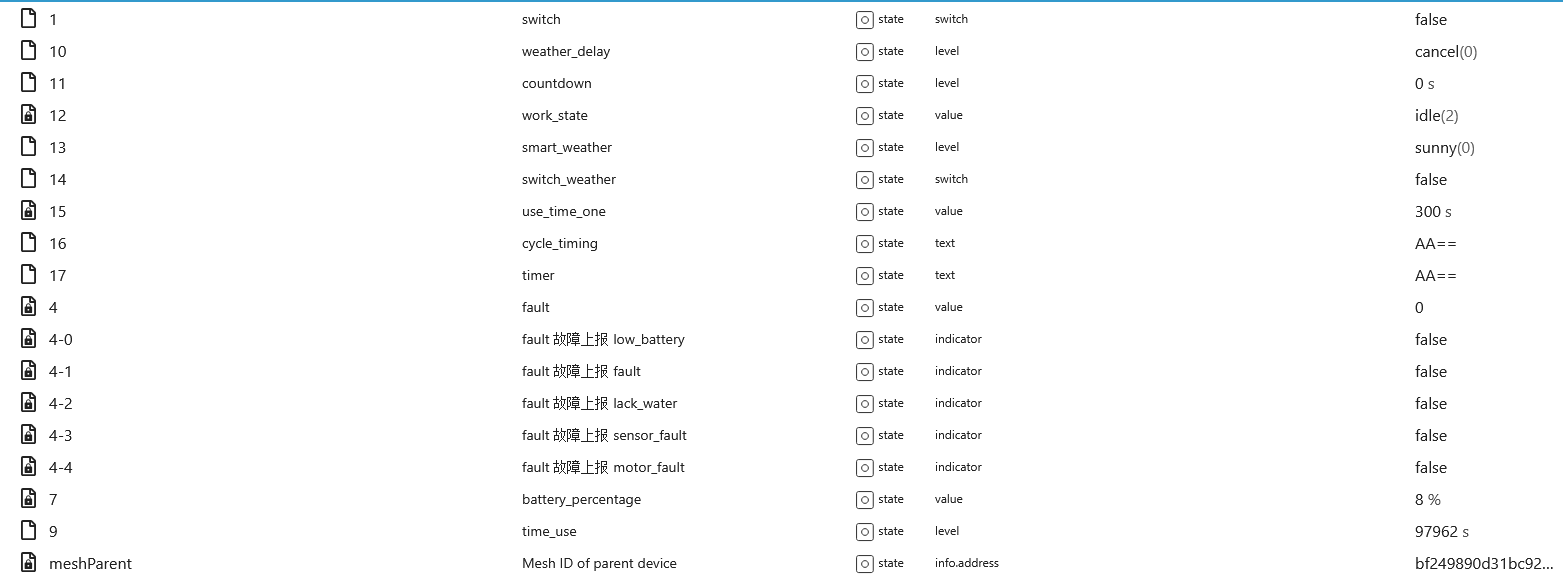The width and height of the screenshot is (1563, 579).
Task: Click the state icon in the battery_percentage row
Action: (x=864, y=499)
